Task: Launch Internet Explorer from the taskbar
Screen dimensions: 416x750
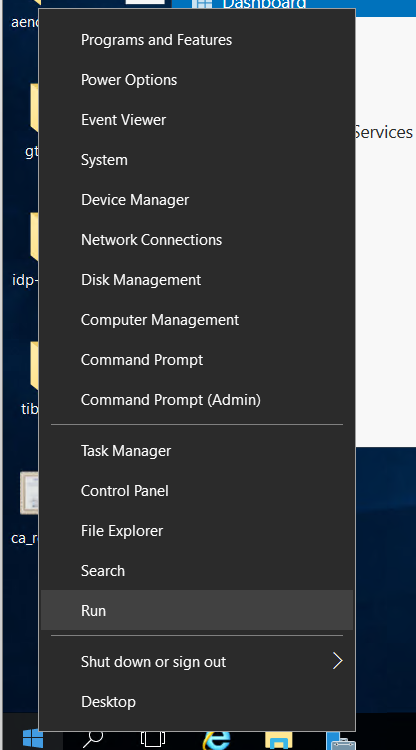Action: 216,740
